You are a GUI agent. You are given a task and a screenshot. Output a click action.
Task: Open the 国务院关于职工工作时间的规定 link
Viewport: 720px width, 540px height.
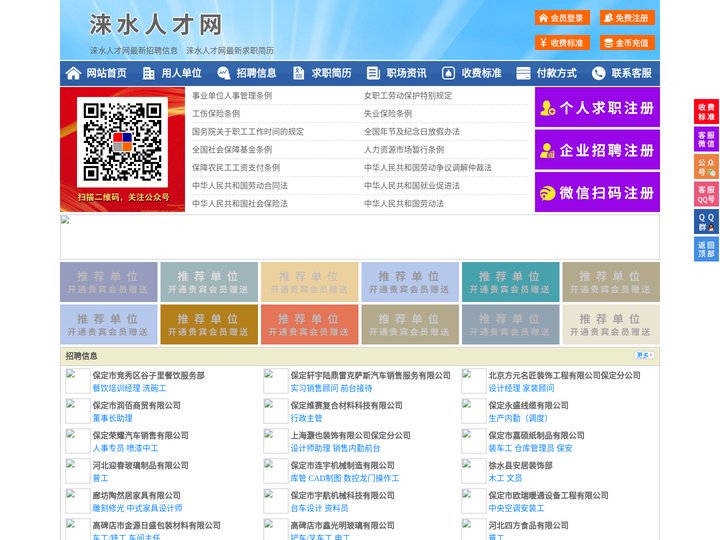click(248, 132)
